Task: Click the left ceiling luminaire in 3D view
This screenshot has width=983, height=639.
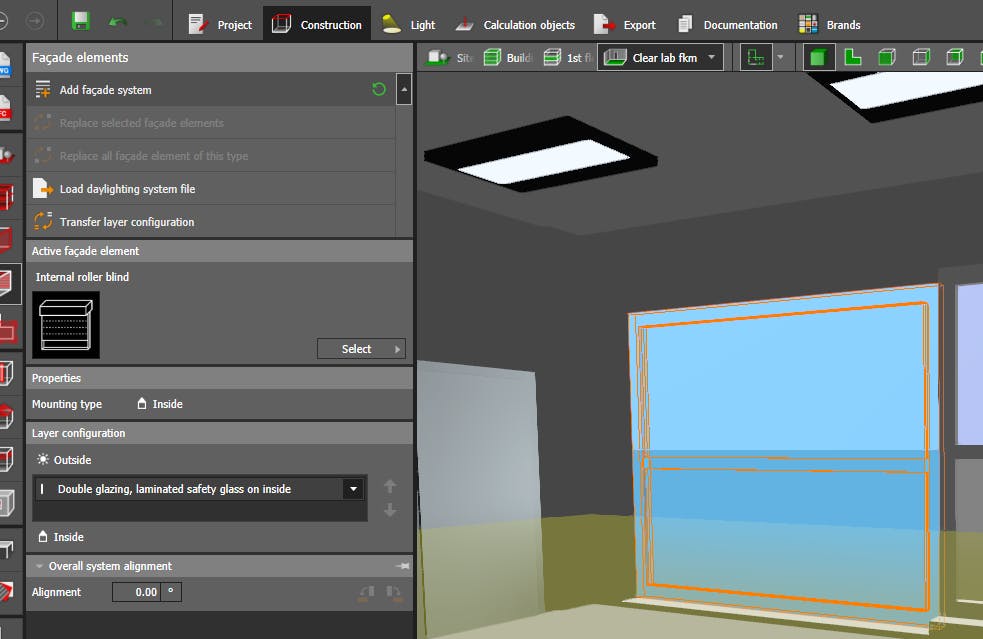Action: point(540,156)
